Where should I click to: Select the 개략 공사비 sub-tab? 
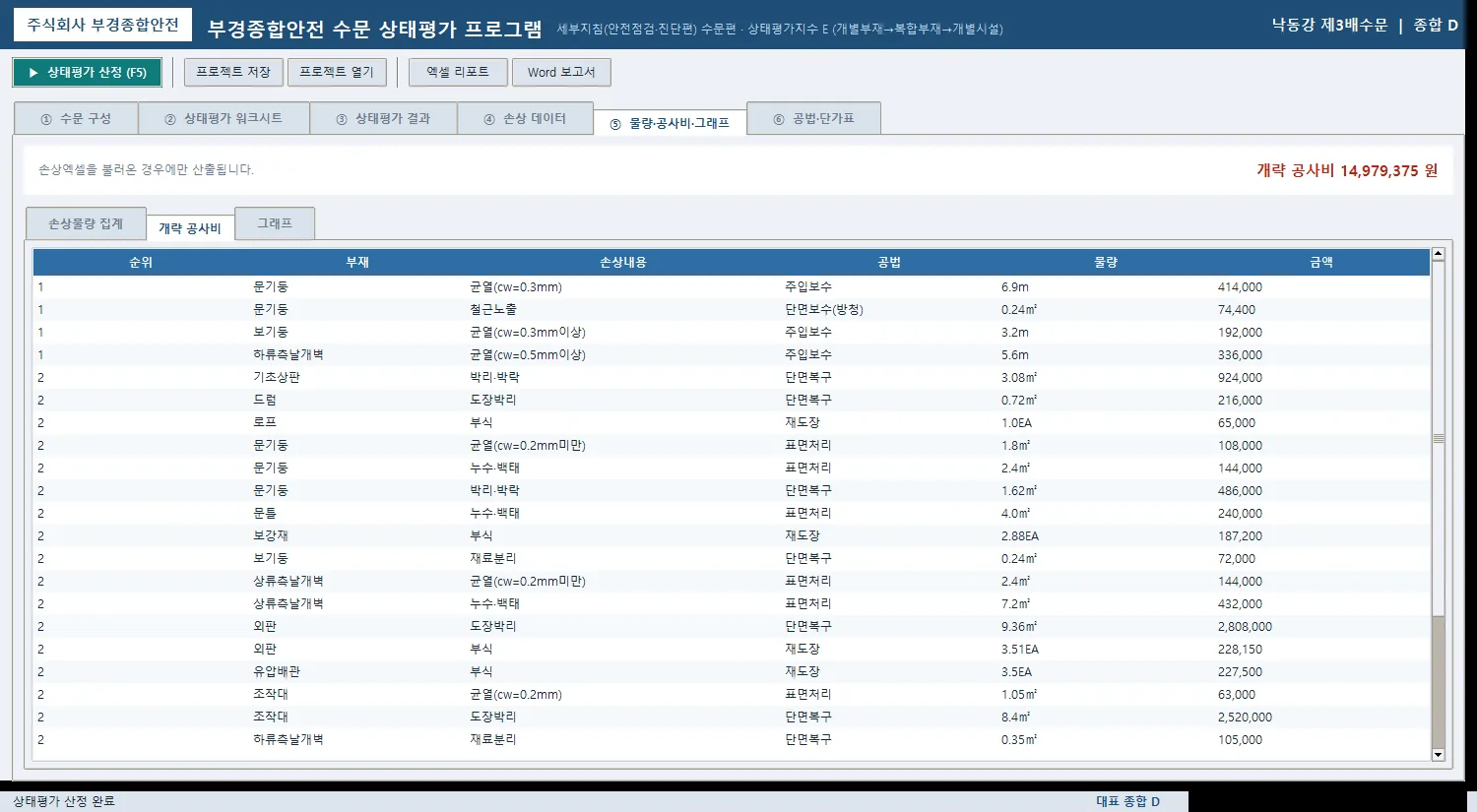[x=190, y=228]
